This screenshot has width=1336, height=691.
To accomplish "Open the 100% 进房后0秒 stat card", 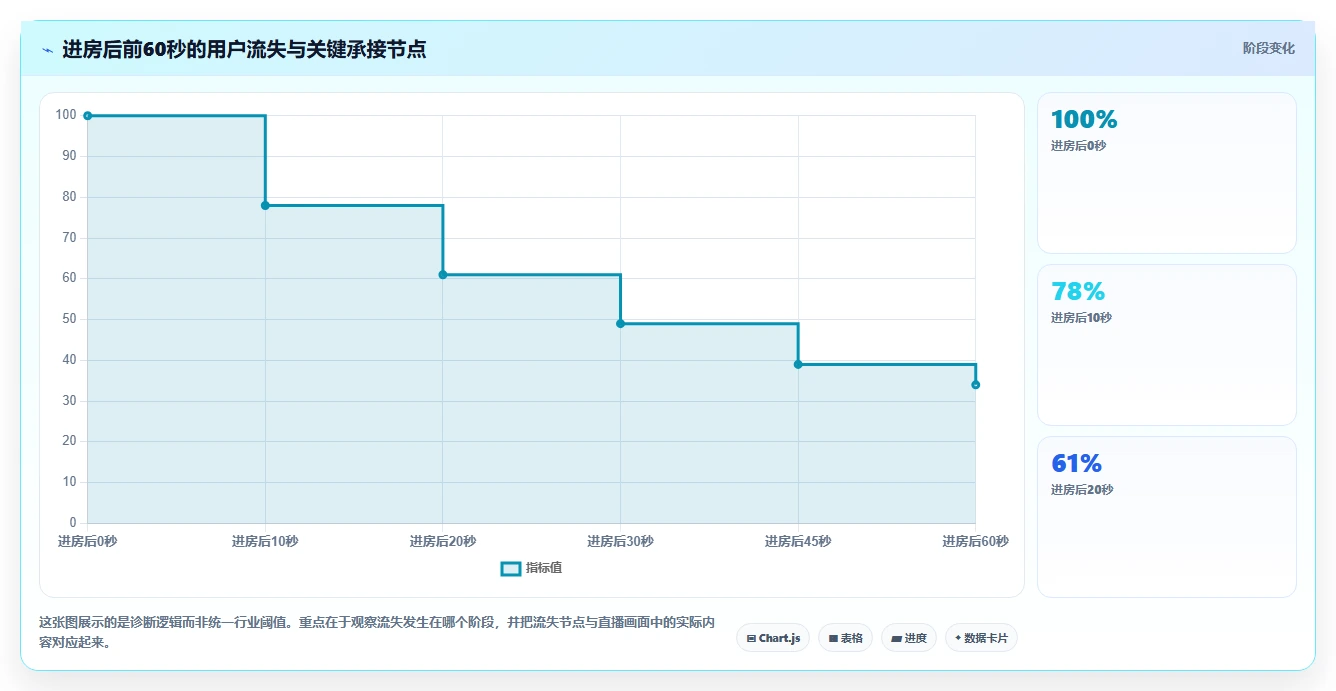I will pos(1167,173).
